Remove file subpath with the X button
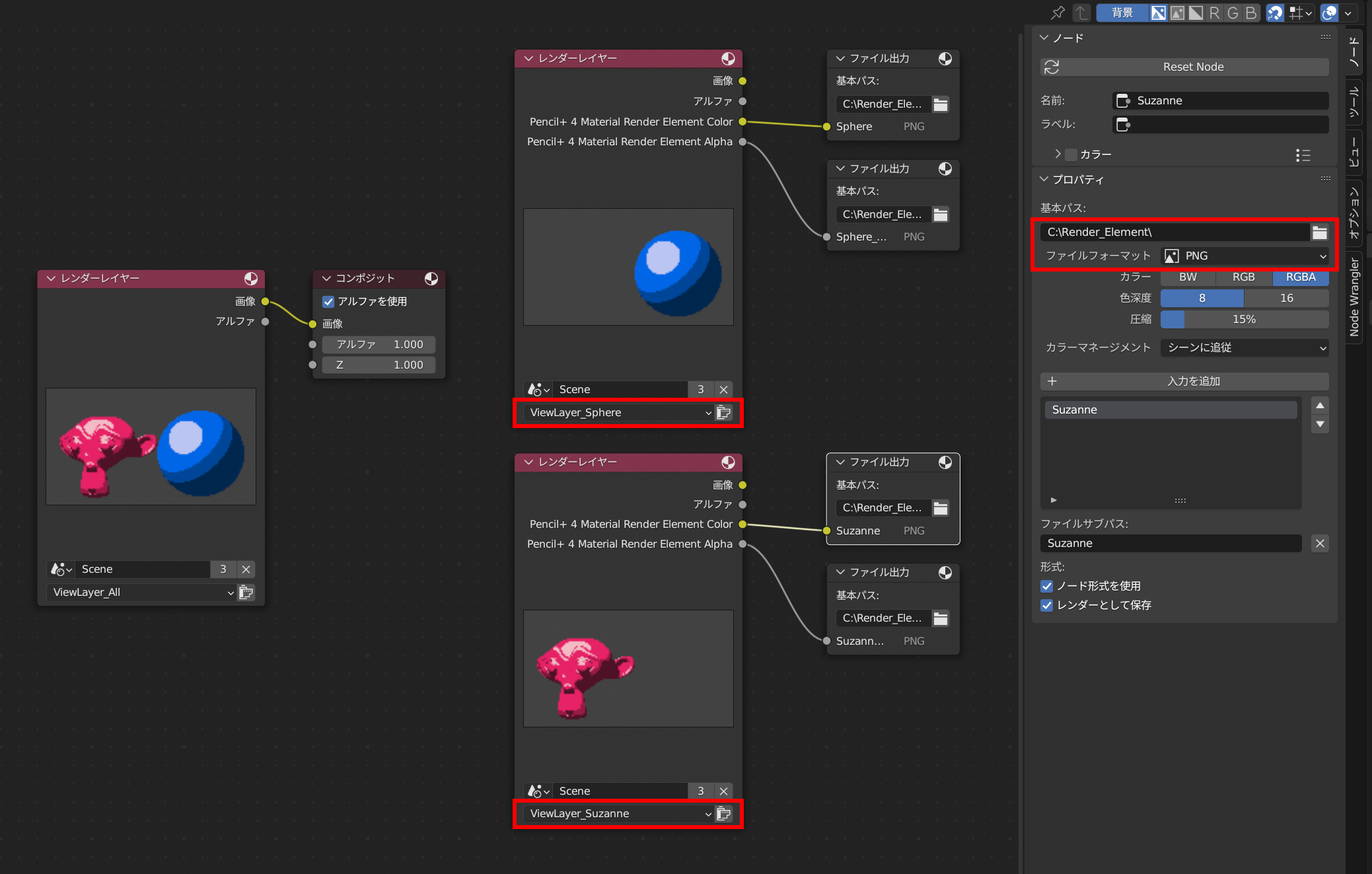Screen dimensions: 1372x874 [1320, 543]
